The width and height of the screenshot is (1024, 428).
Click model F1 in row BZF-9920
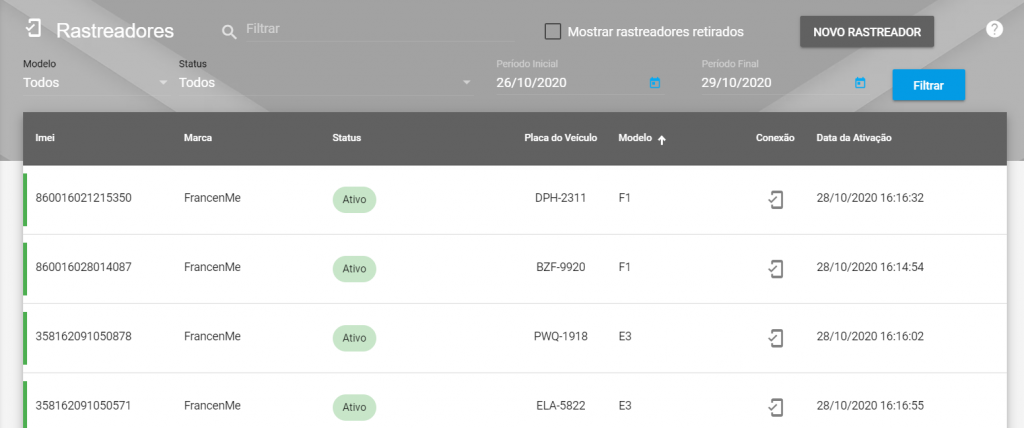624,267
